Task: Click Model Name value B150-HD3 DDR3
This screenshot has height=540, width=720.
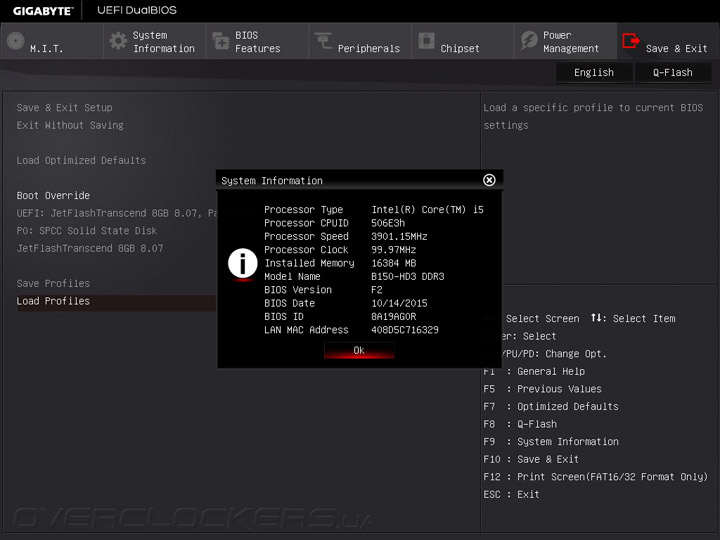Action: 407,276
